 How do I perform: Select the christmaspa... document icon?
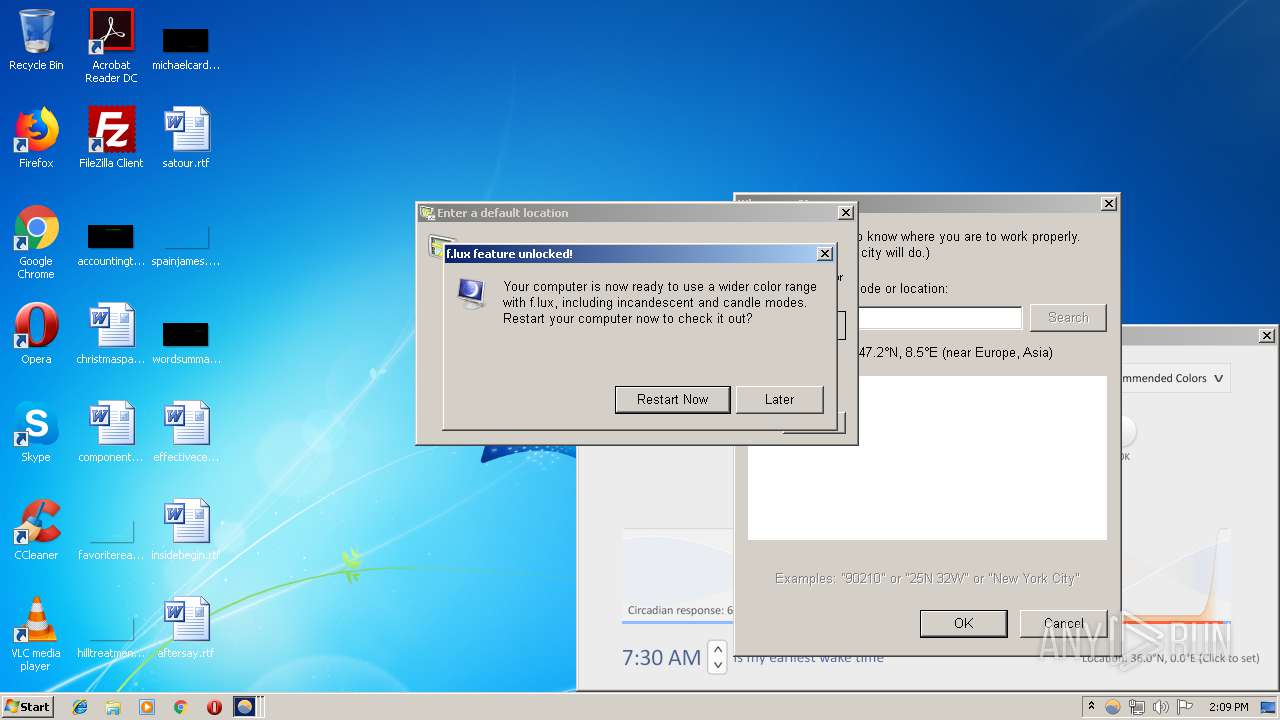[111, 334]
